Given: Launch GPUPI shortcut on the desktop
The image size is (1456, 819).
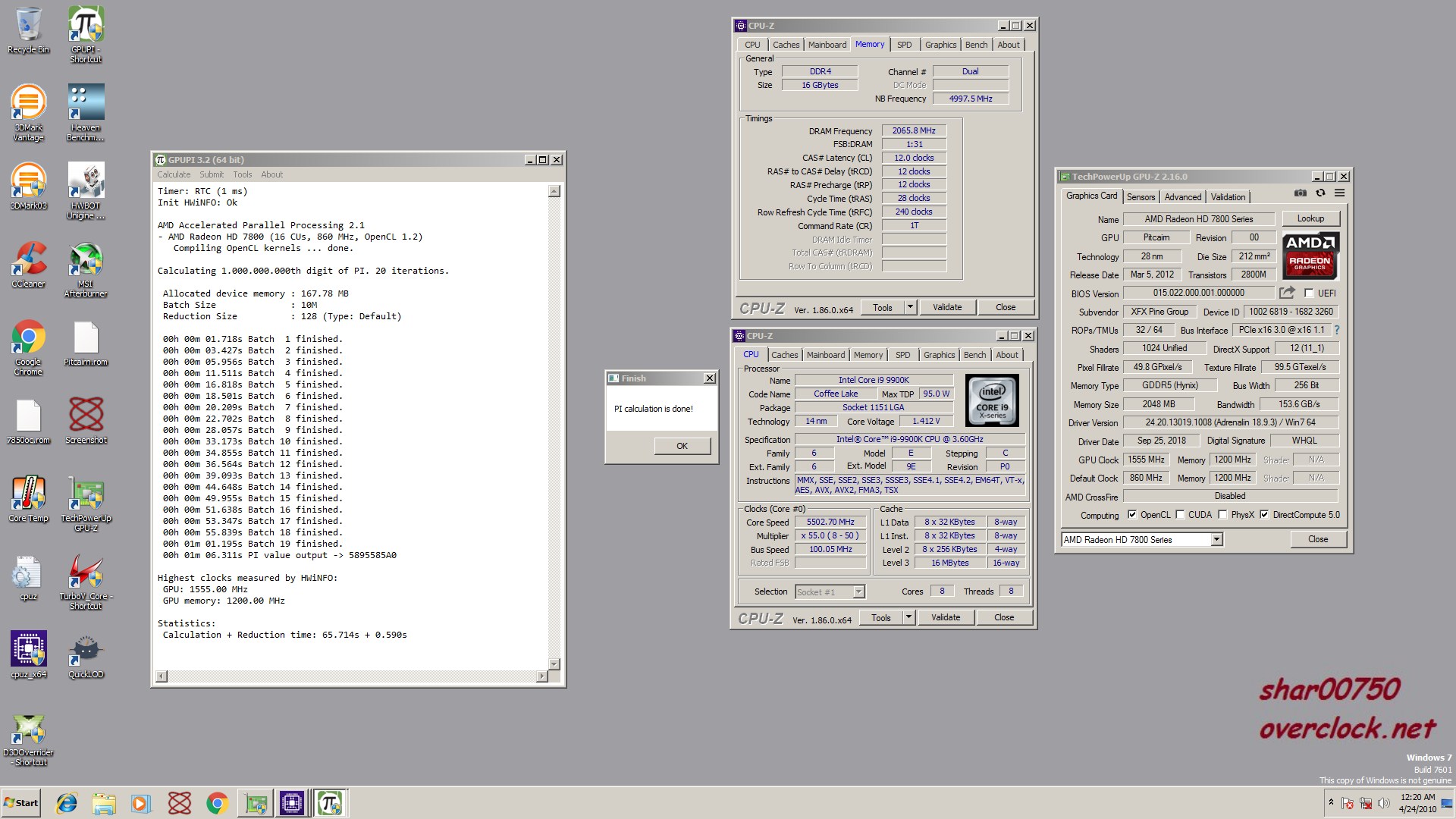Looking at the screenshot, I should [x=86, y=34].
